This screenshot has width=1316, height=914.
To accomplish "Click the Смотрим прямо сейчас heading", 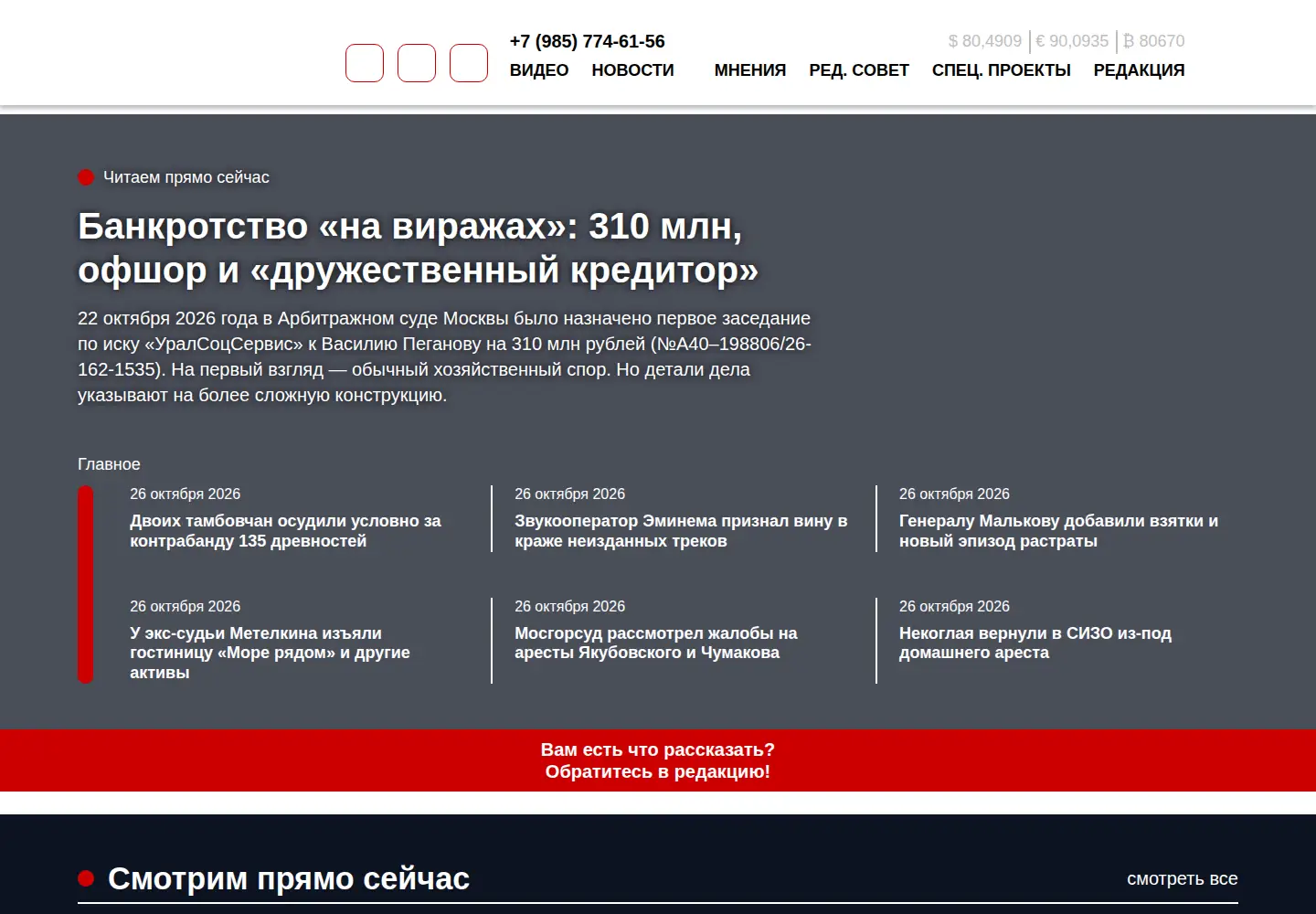I will [289, 878].
